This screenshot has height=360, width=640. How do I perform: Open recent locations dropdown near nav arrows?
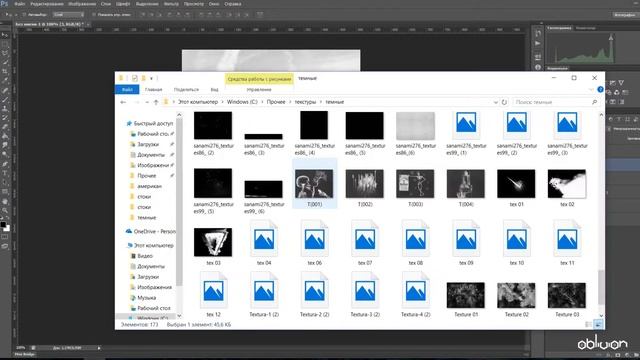147,102
